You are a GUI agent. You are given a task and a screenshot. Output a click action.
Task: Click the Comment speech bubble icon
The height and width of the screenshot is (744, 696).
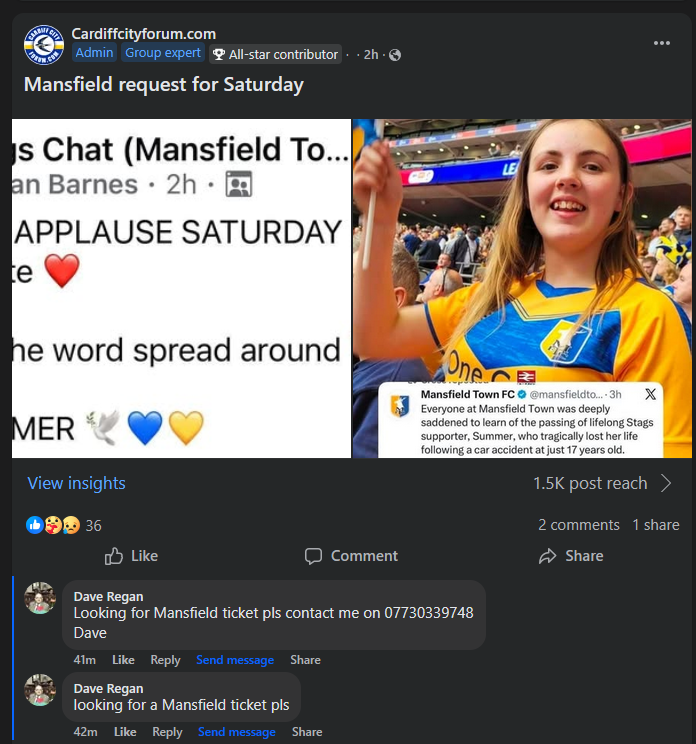point(313,556)
